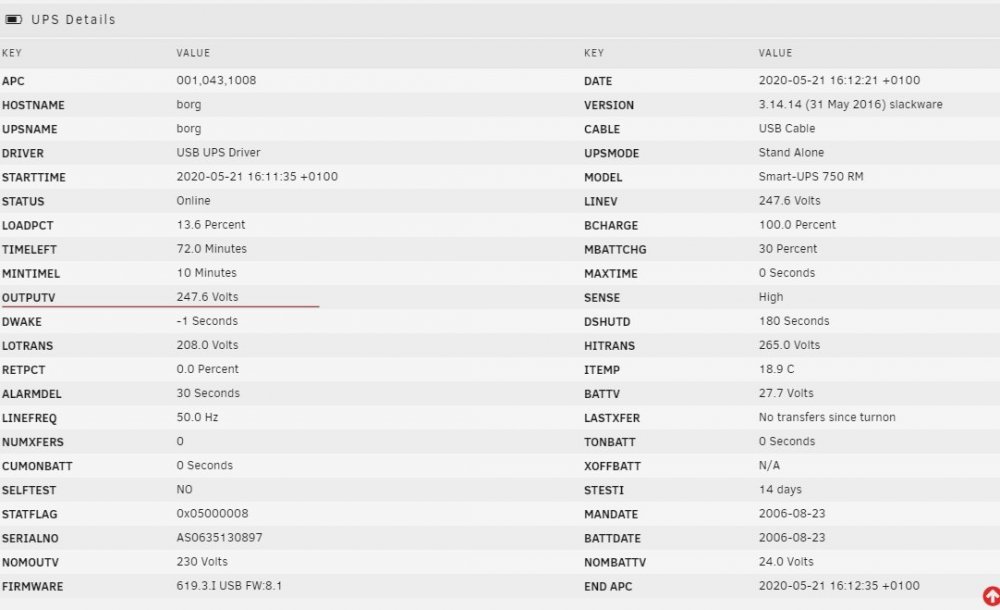The image size is (1000, 610).
Task: Select the ITEMP value 18.9 C
Action: [776, 369]
